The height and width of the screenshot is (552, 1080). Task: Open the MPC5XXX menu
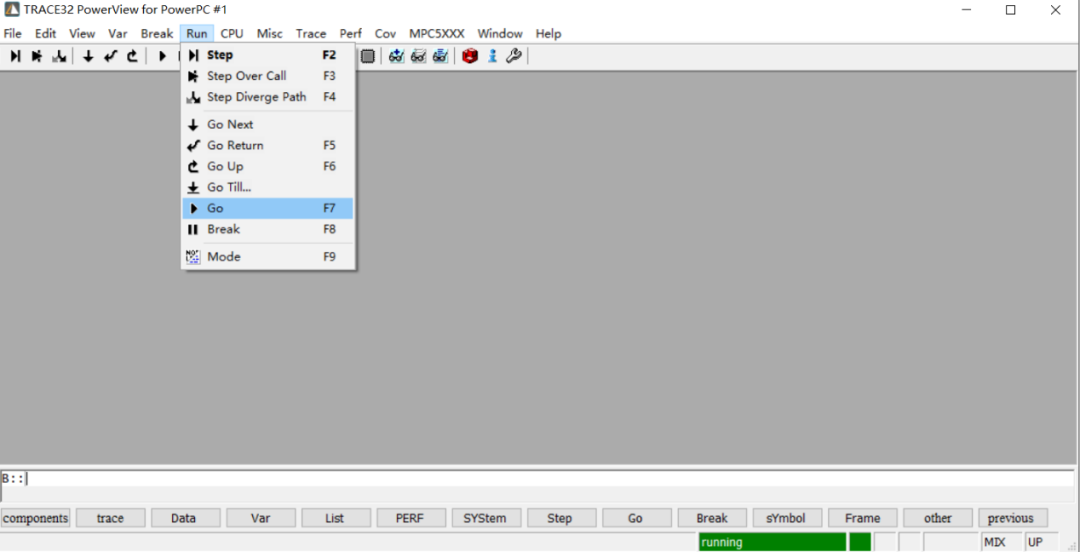coord(436,33)
